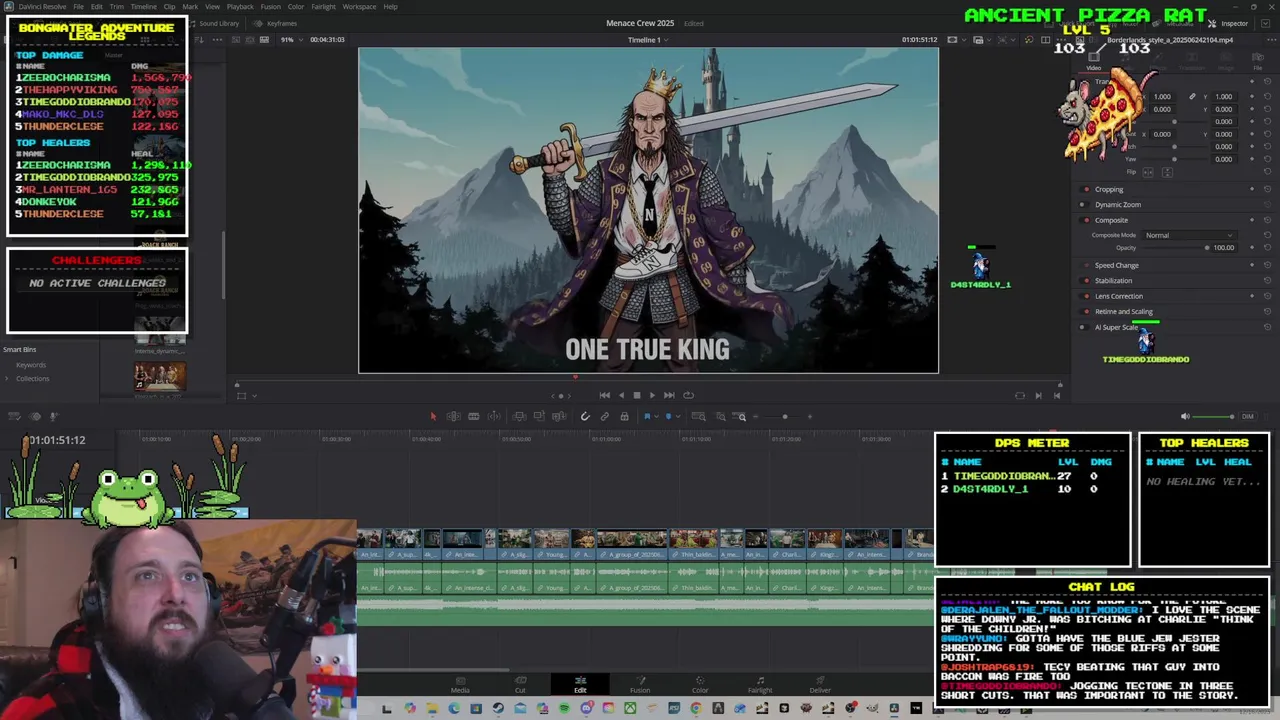Expand the Speed Change section header
This screenshot has width=1280, height=720.
[1116, 265]
